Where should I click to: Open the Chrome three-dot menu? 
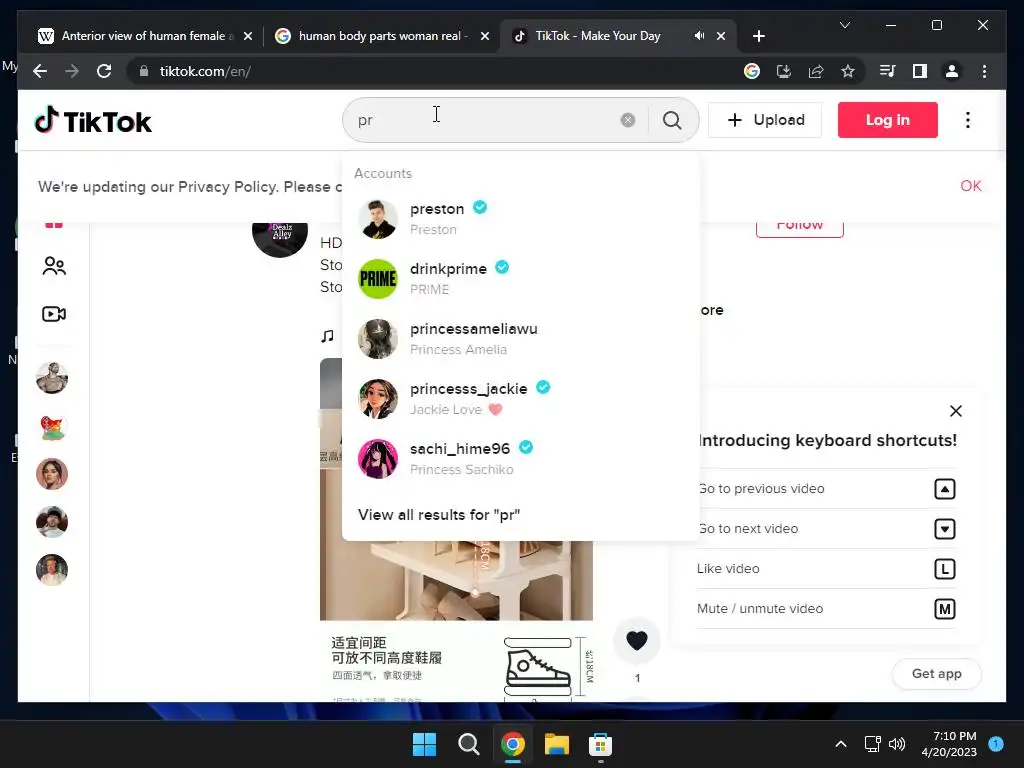(x=984, y=71)
